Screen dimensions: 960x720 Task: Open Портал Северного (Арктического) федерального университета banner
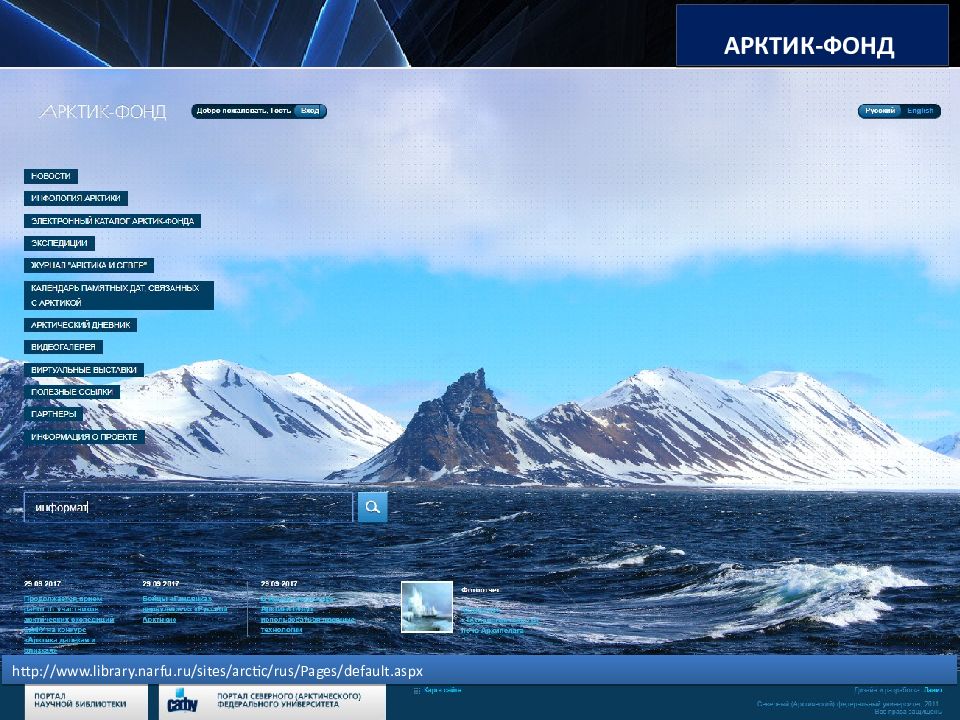click(x=272, y=702)
